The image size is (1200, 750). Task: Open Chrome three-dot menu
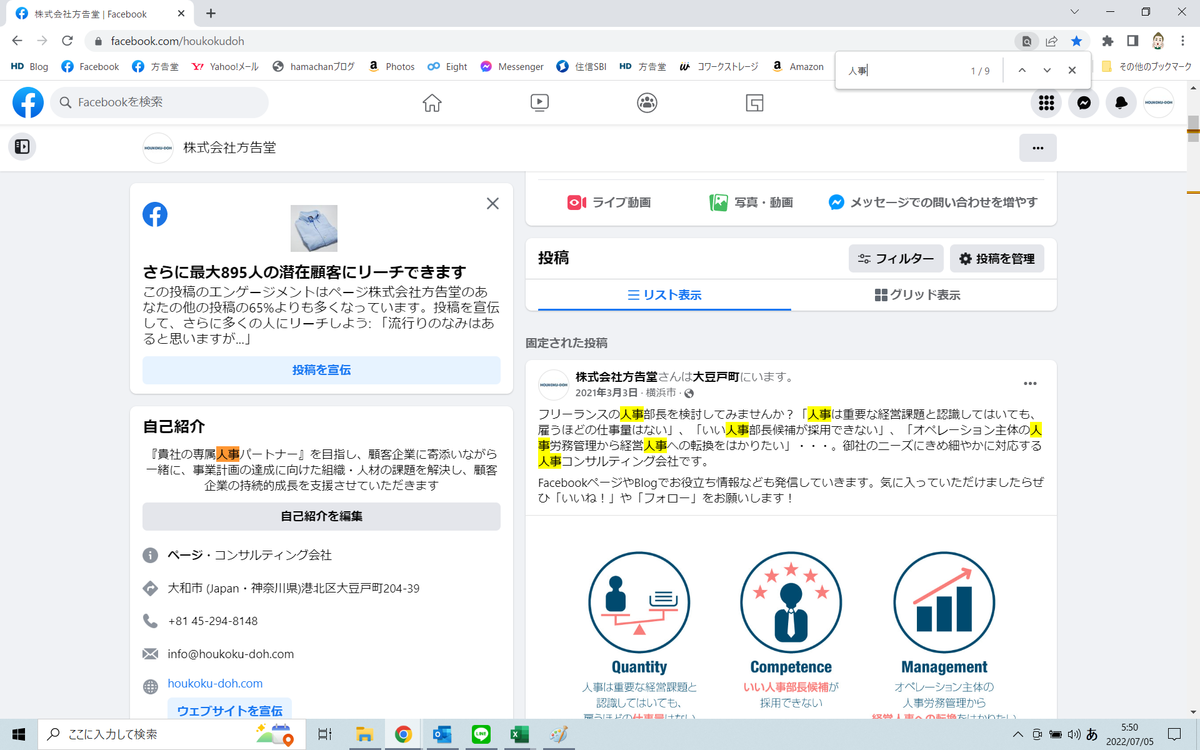pyautogui.click(x=1184, y=41)
